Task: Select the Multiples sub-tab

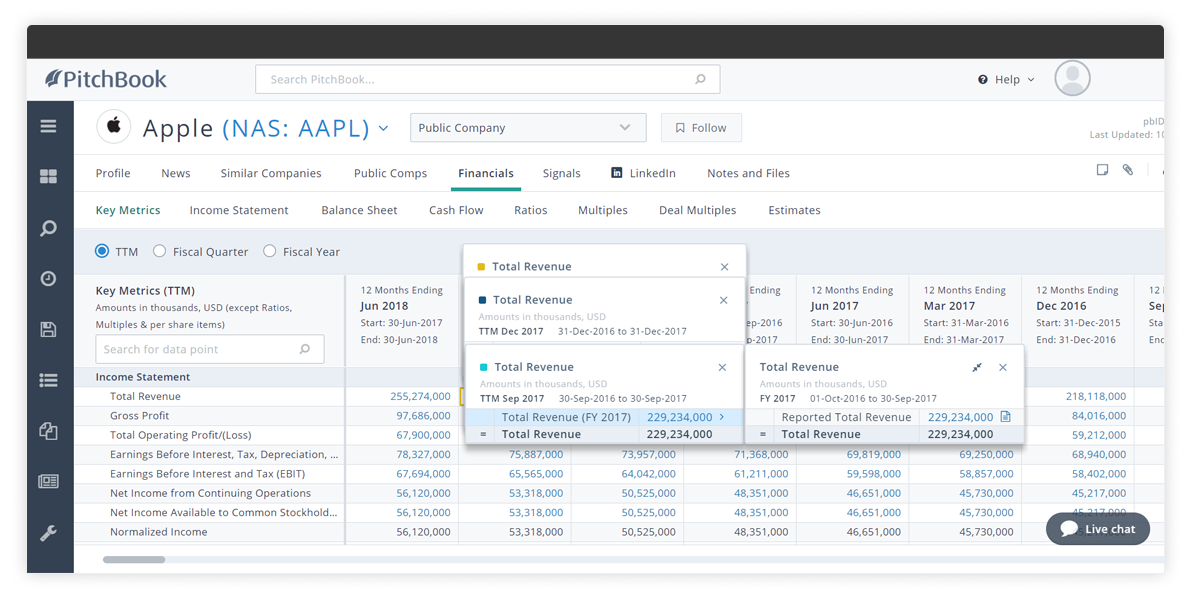Action: tap(603, 210)
